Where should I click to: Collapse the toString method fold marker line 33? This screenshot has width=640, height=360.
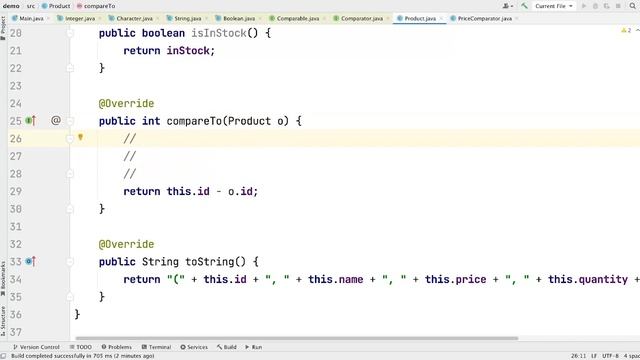pos(70,261)
